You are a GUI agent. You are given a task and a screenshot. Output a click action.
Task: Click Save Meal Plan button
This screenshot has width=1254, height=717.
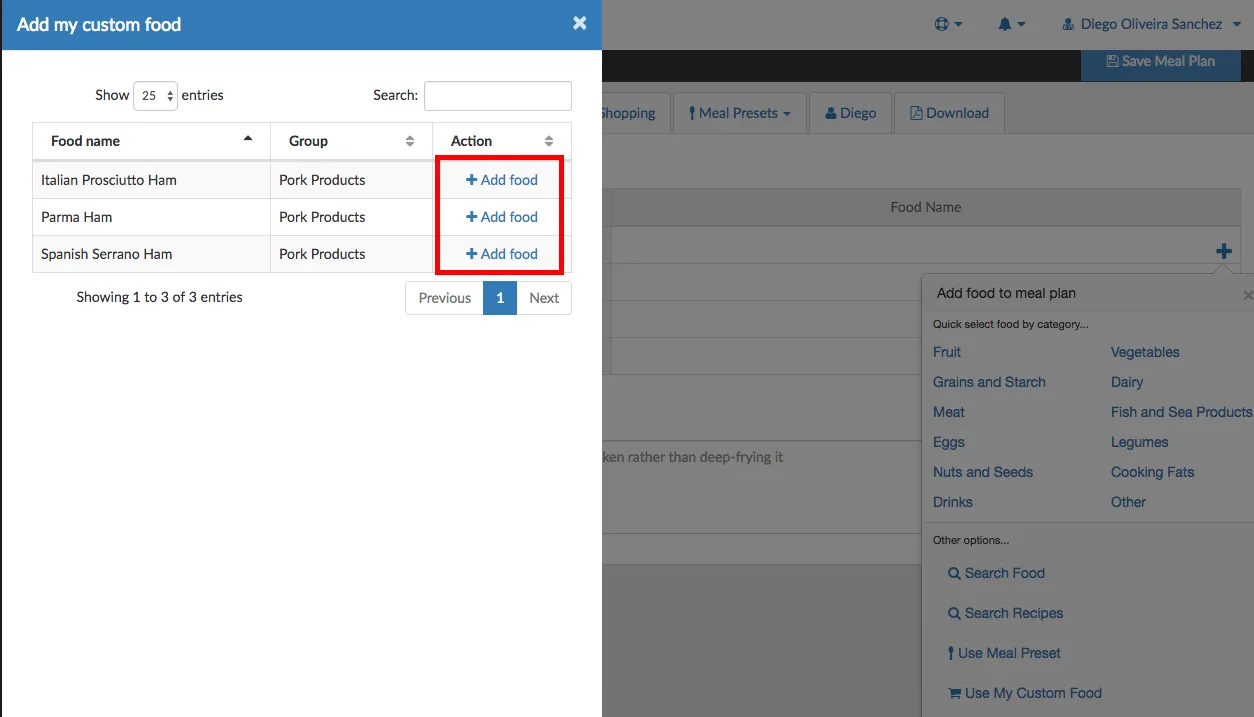coord(1160,61)
